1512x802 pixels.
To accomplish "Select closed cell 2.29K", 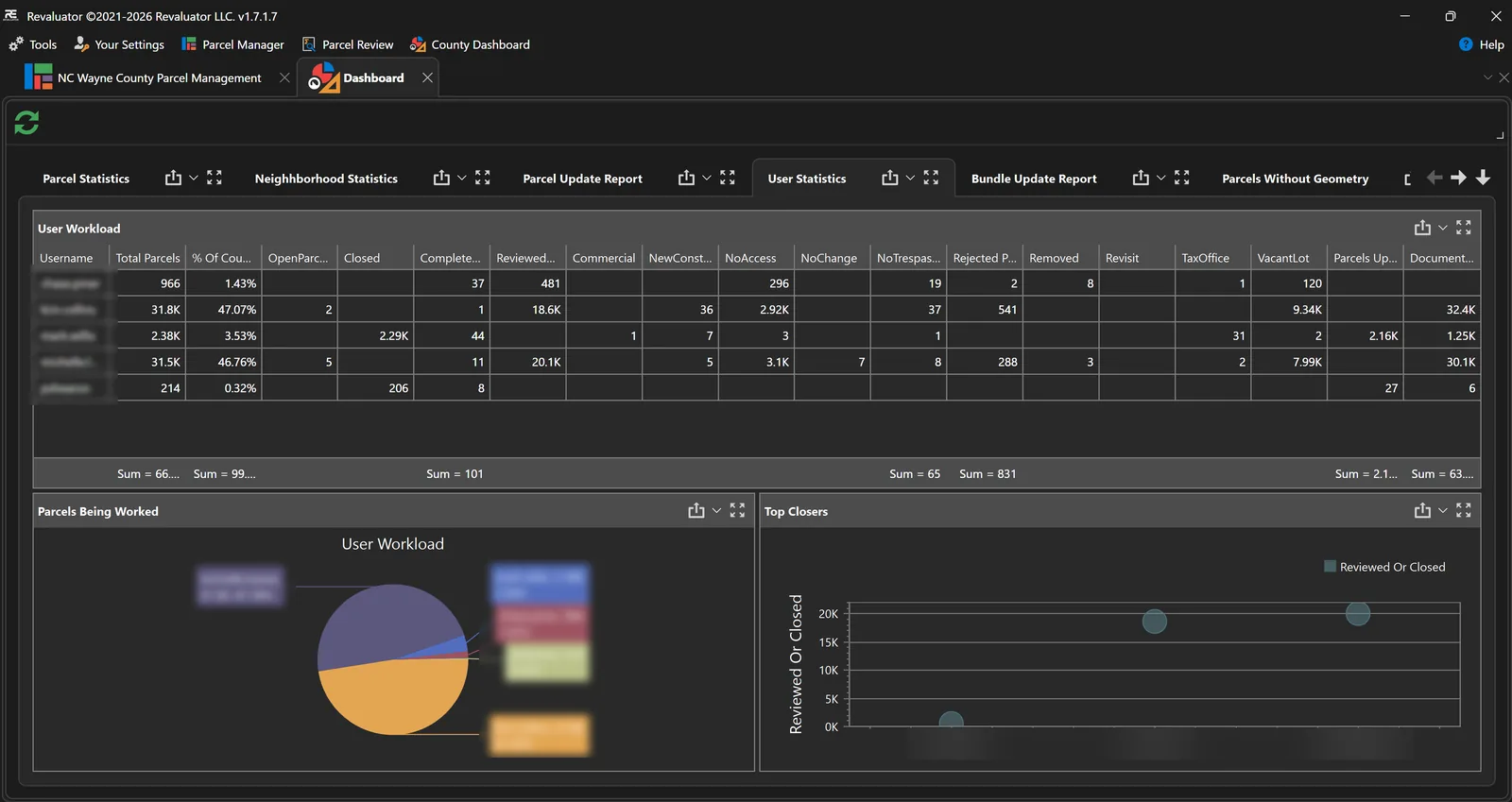I will pyautogui.click(x=375, y=335).
